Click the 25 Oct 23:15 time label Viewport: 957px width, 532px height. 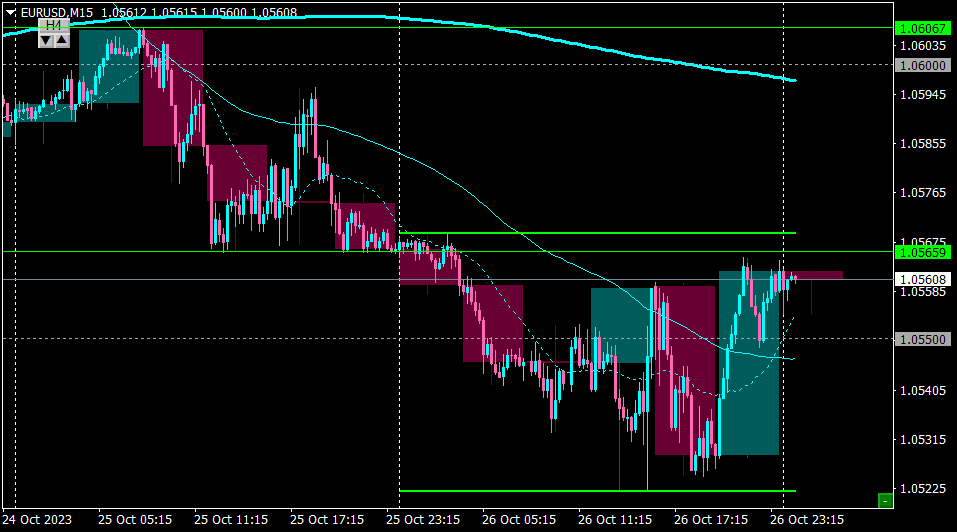pos(423,520)
